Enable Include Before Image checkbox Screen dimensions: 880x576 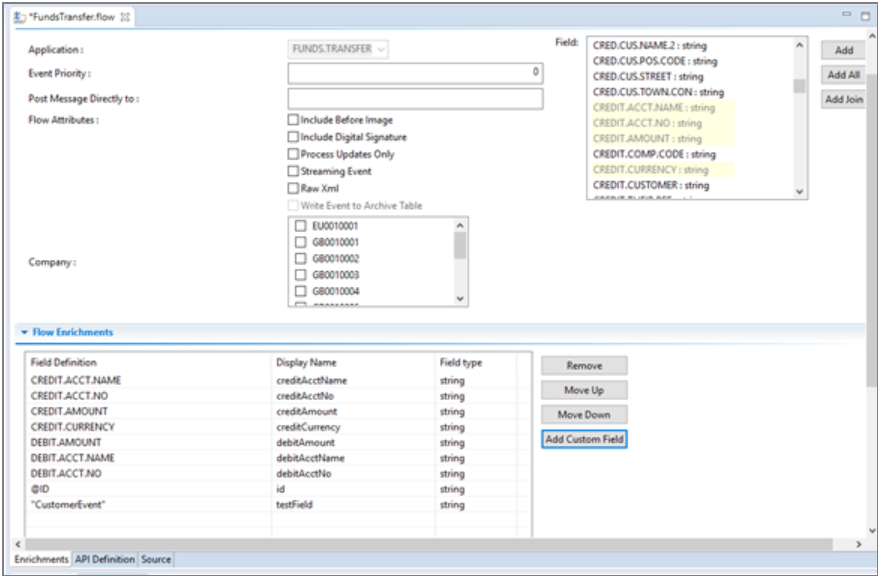(293, 120)
